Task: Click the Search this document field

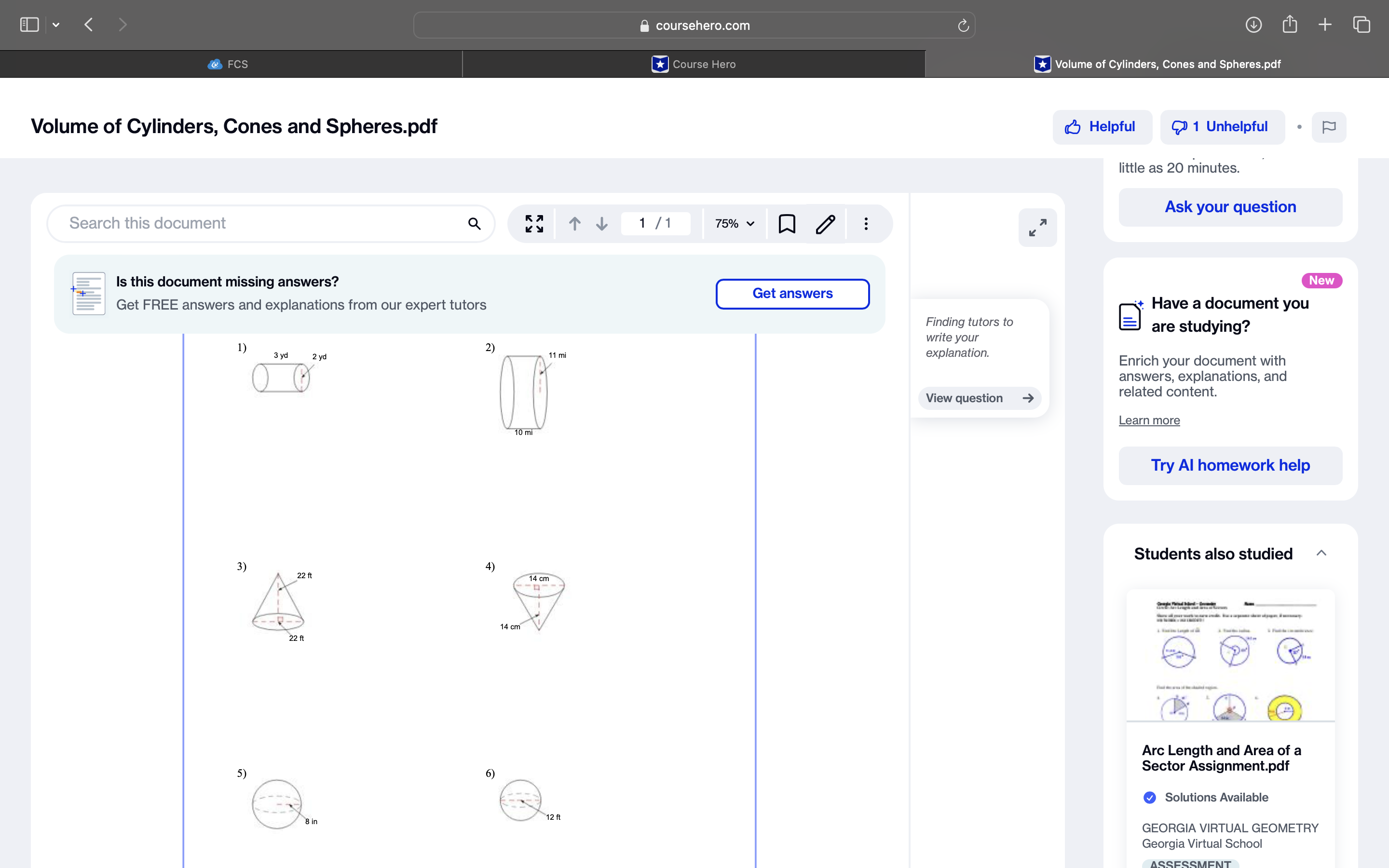Action: [x=259, y=223]
